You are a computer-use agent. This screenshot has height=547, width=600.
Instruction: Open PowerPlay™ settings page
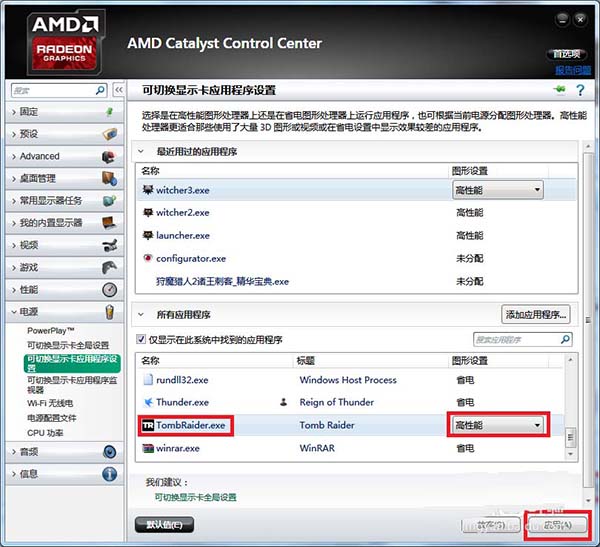pos(51,331)
